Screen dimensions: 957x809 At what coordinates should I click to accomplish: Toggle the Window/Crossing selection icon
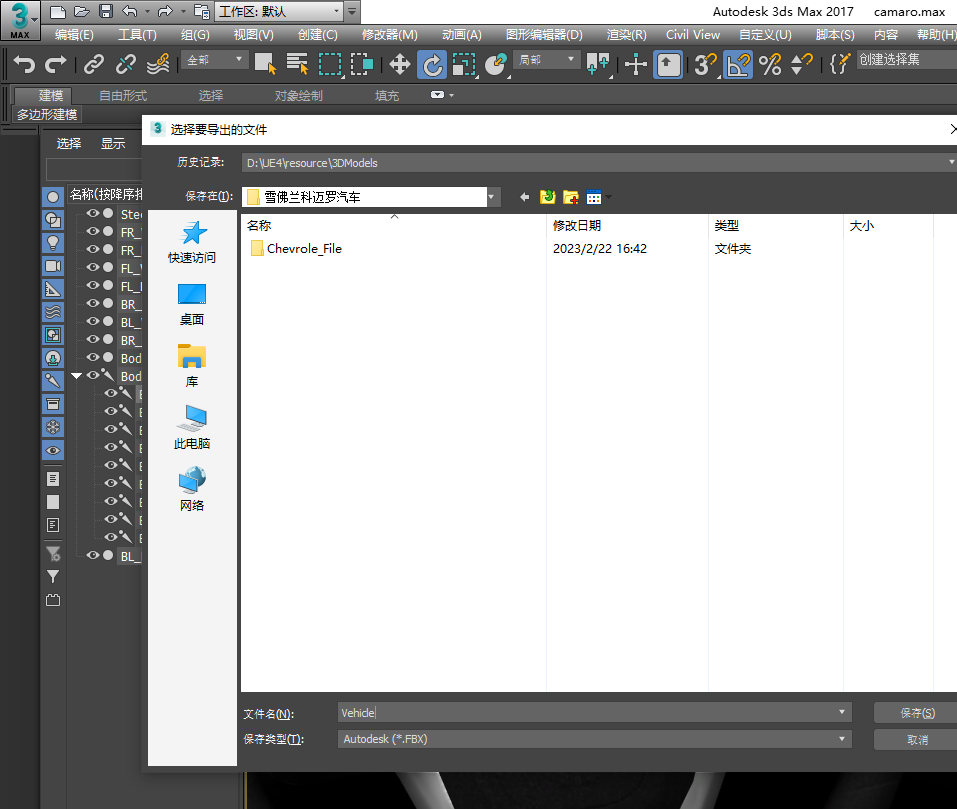(362, 64)
